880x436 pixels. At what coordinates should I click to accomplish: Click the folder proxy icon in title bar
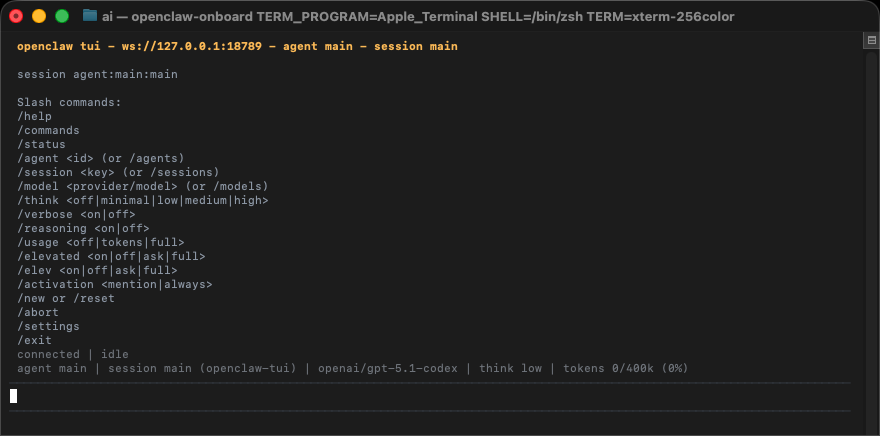[90, 16]
